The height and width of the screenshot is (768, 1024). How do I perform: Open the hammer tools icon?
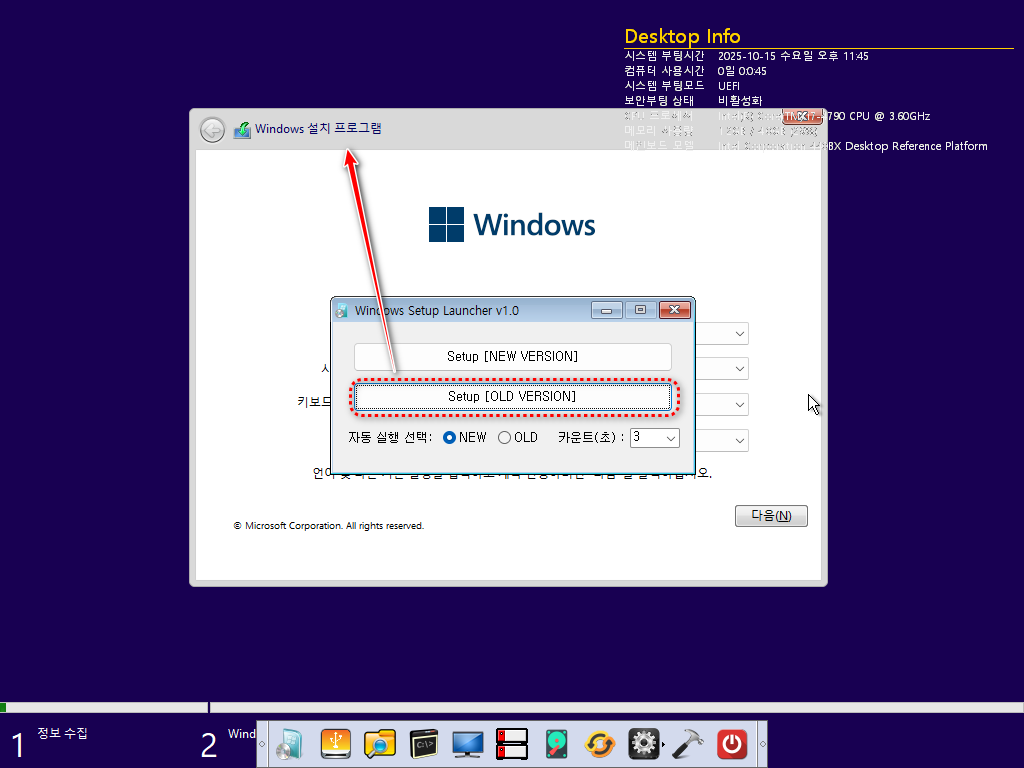click(688, 744)
